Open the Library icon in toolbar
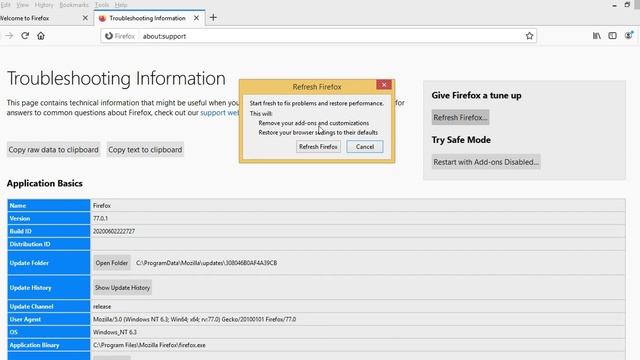 pos(597,36)
